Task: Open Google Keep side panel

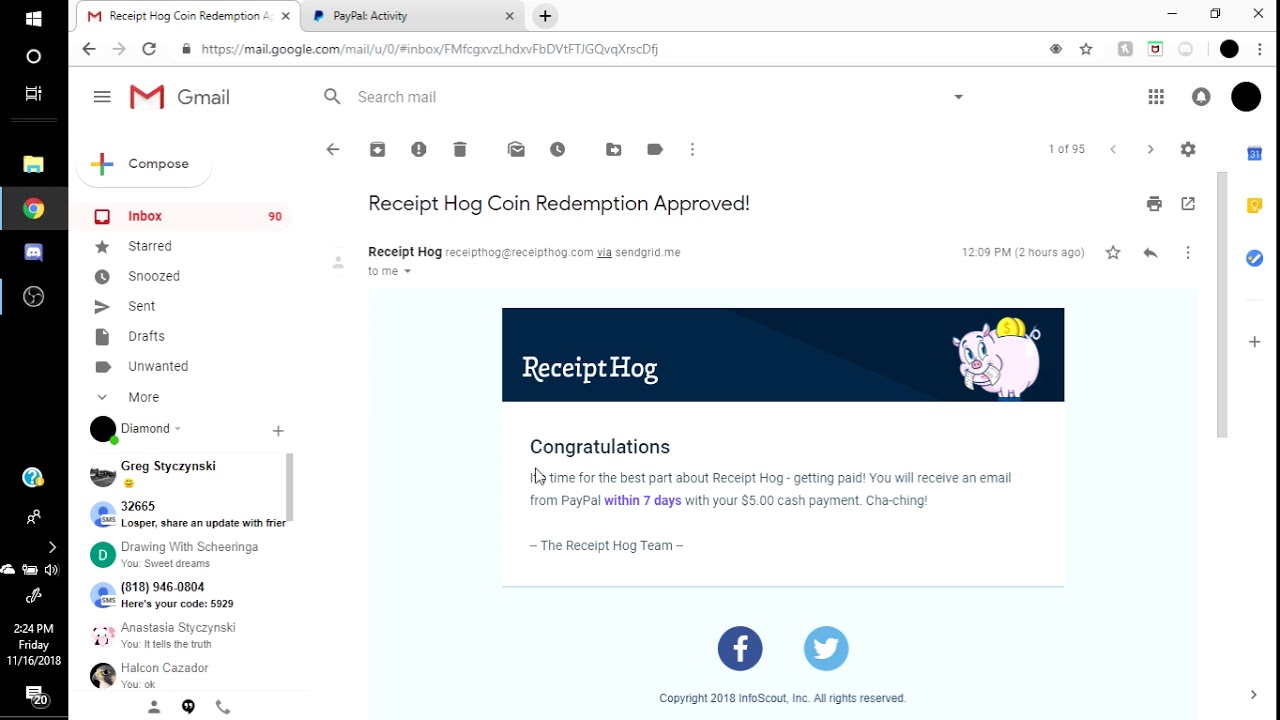Action: 1254,205
